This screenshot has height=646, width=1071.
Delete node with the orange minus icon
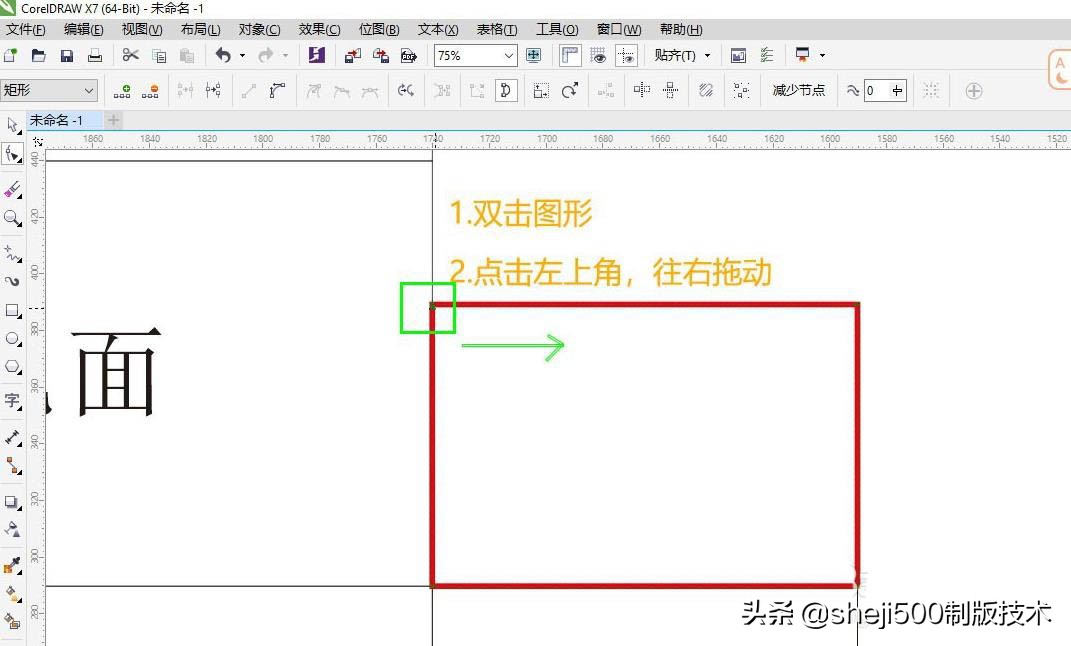(150, 91)
